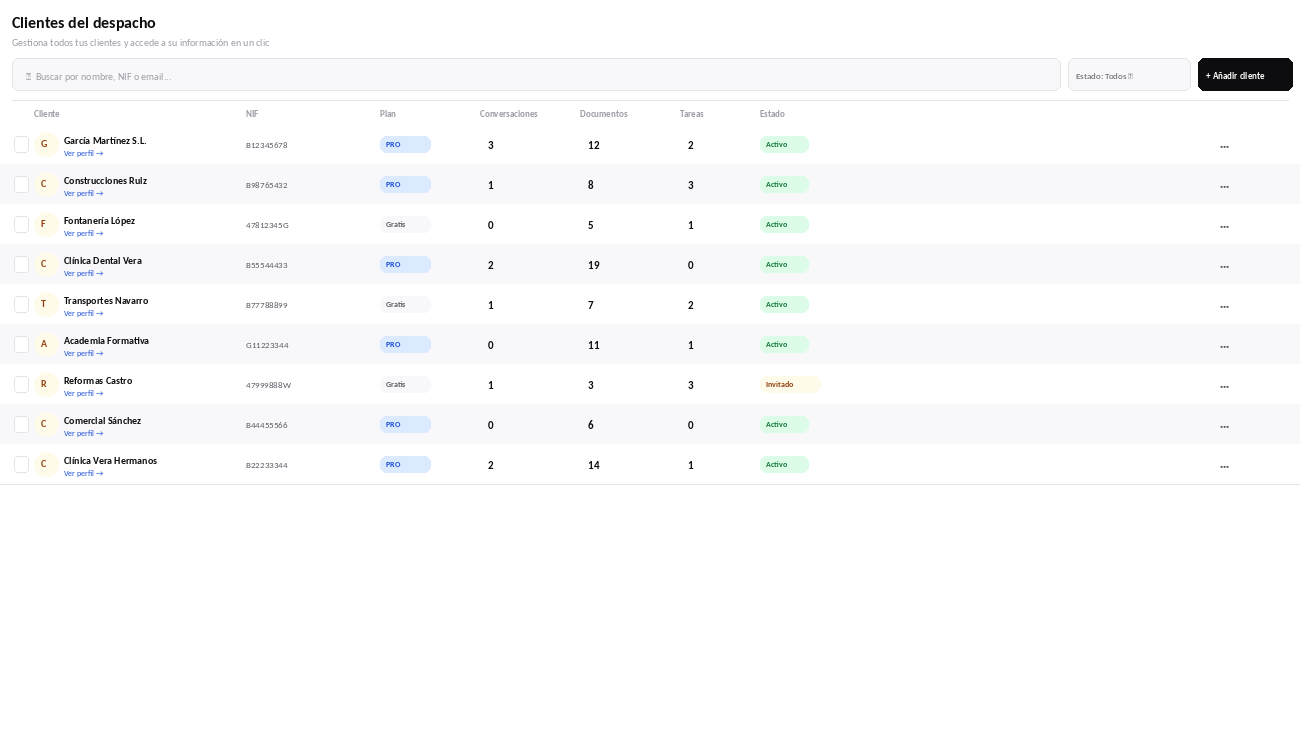
Task: Open Ver perfil for Transportes Navarro
Action: [x=84, y=314]
